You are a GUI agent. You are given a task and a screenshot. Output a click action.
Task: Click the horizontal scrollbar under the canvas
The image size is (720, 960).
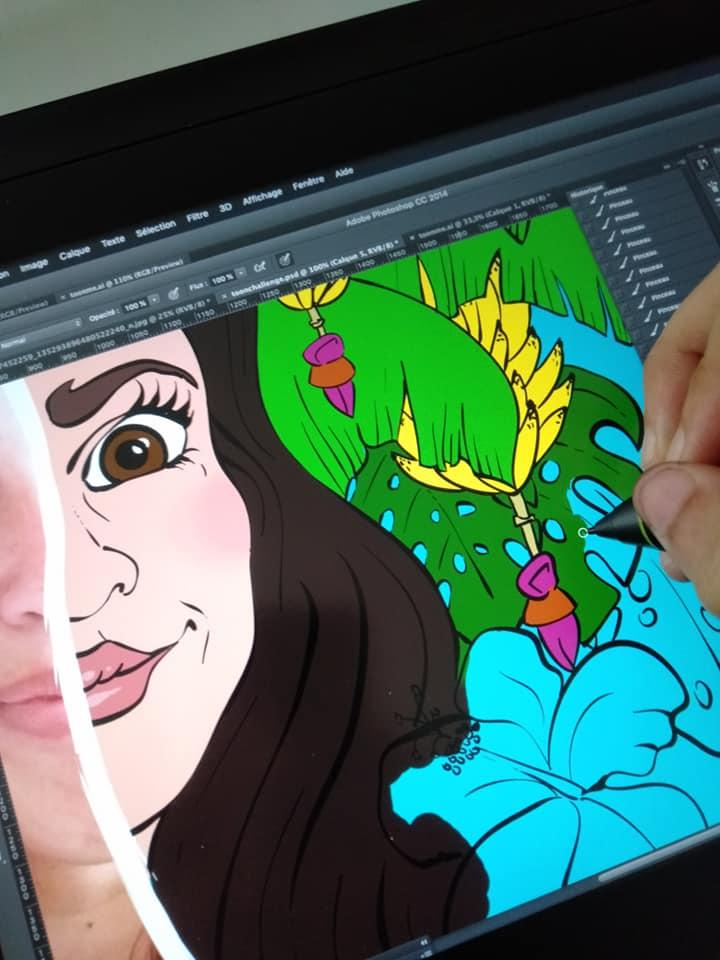pyautogui.click(x=658, y=857)
